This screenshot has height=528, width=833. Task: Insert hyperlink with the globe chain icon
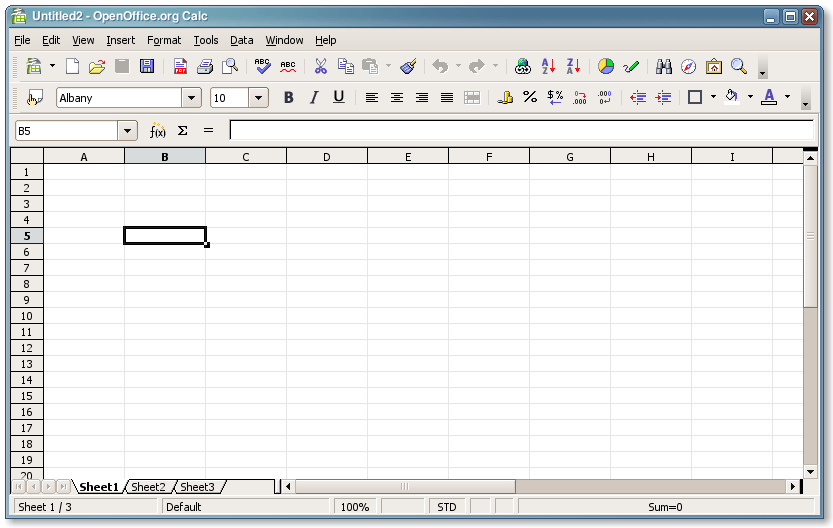pos(523,66)
